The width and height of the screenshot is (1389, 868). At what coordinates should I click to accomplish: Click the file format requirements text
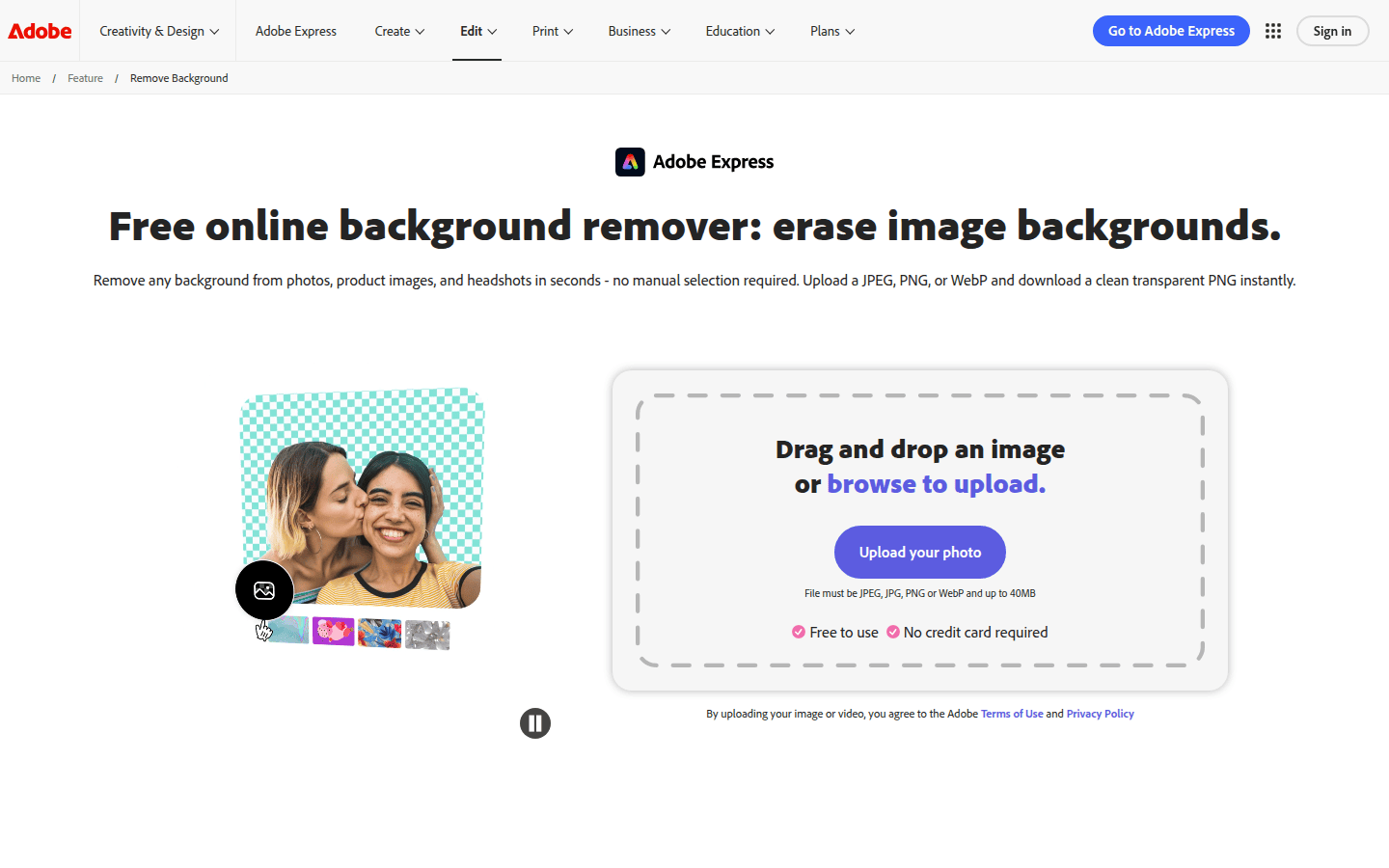920,593
